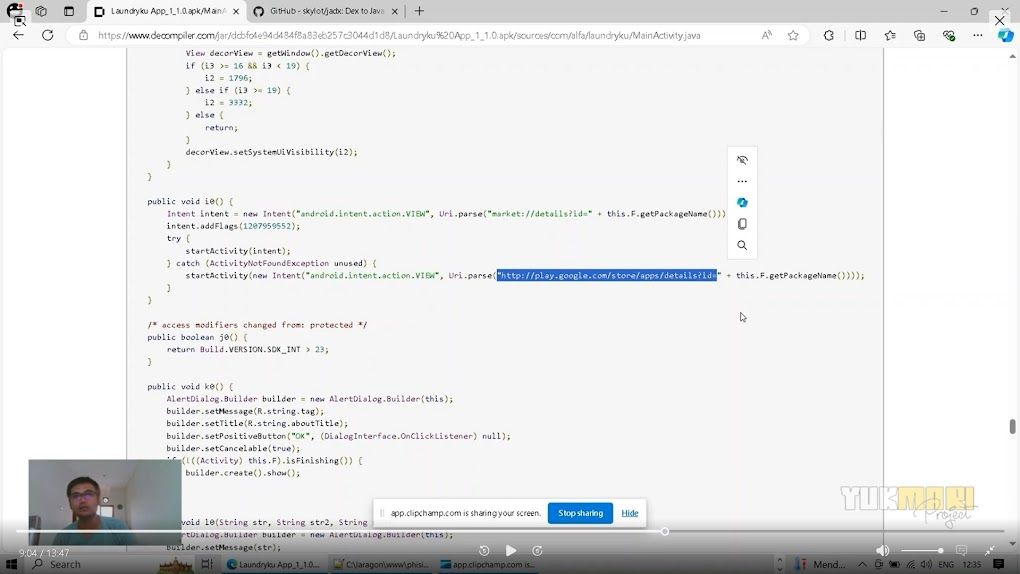Seek using the video progress bar handle
Screen dimensions: 1020x574
coord(664,532)
